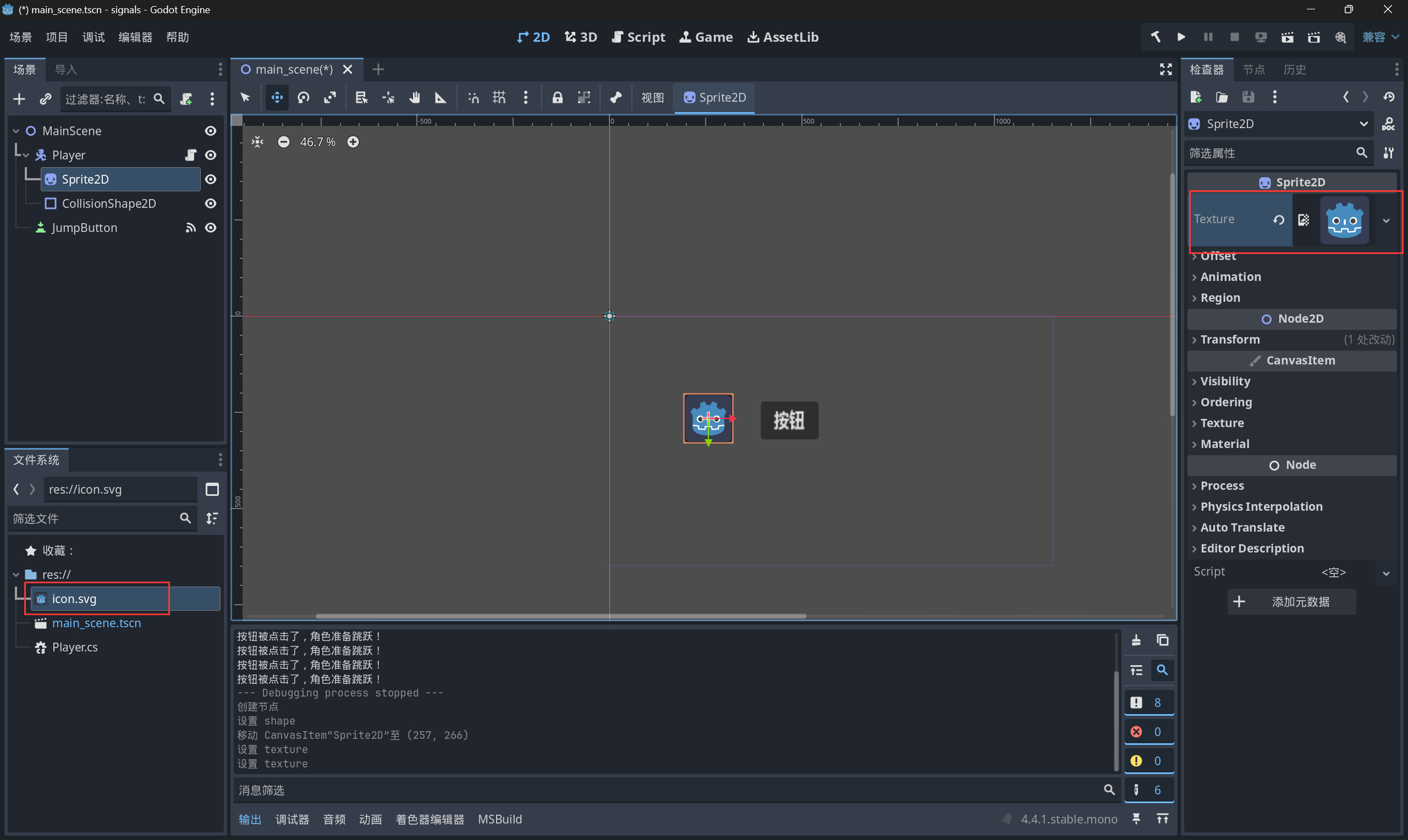The width and height of the screenshot is (1408, 840).
Task: Click the 消息筛选 filter field
Action: tap(676, 790)
